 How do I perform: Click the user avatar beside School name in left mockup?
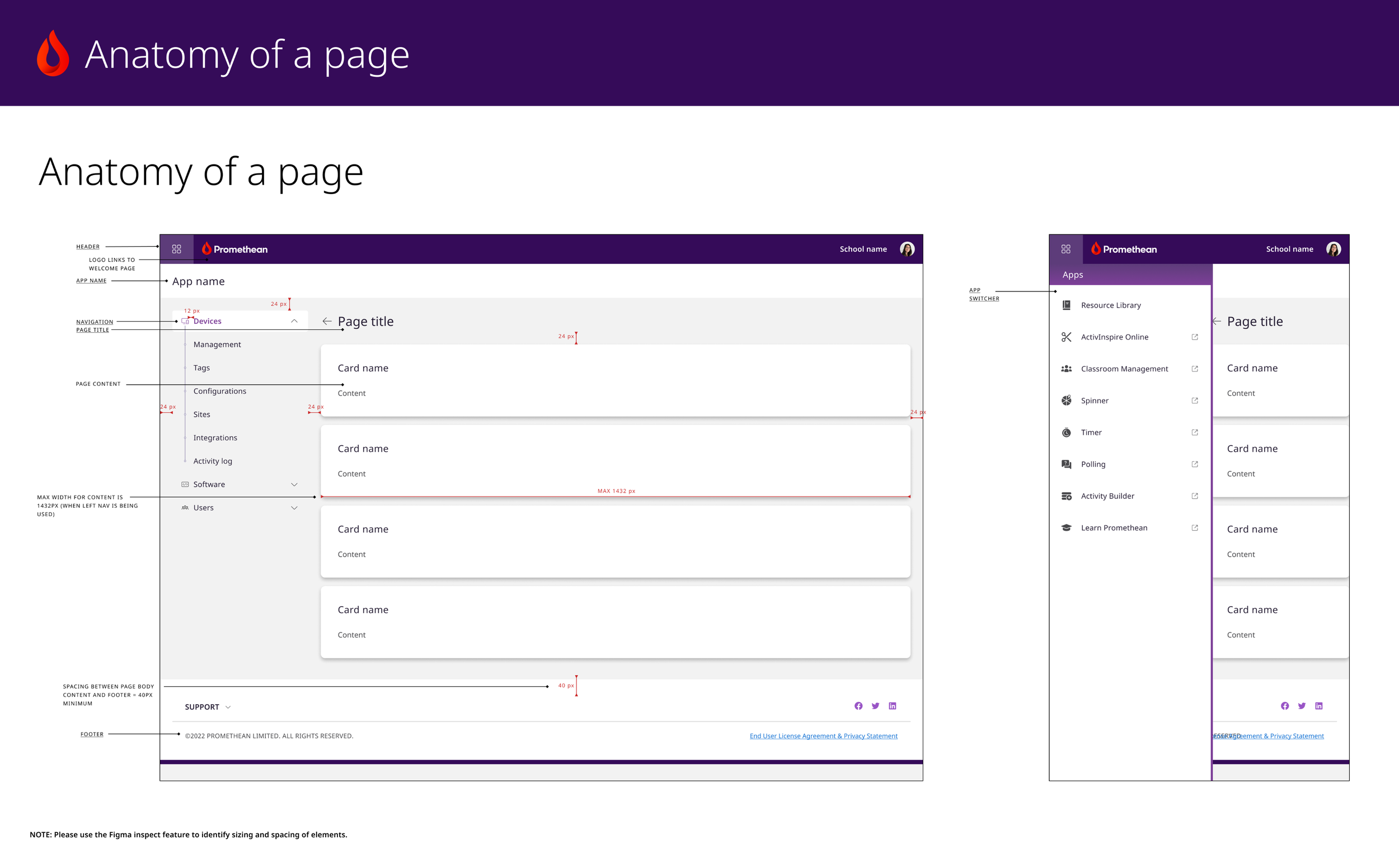click(x=907, y=249)
